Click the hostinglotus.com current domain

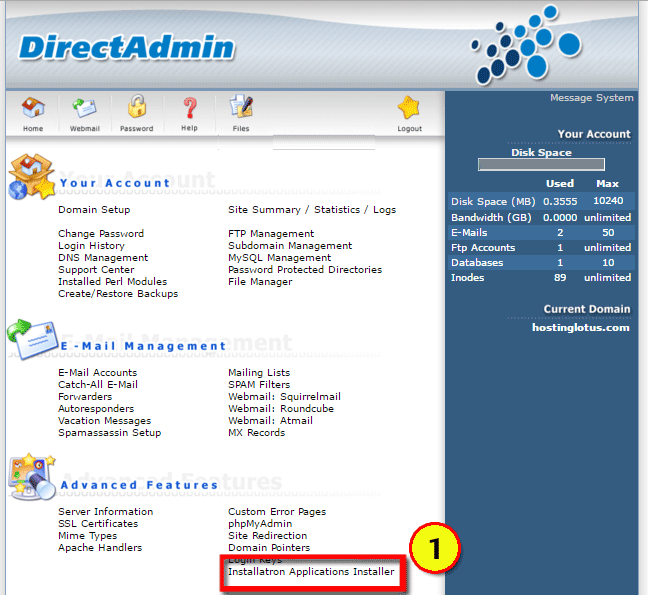tap(581, 328)
